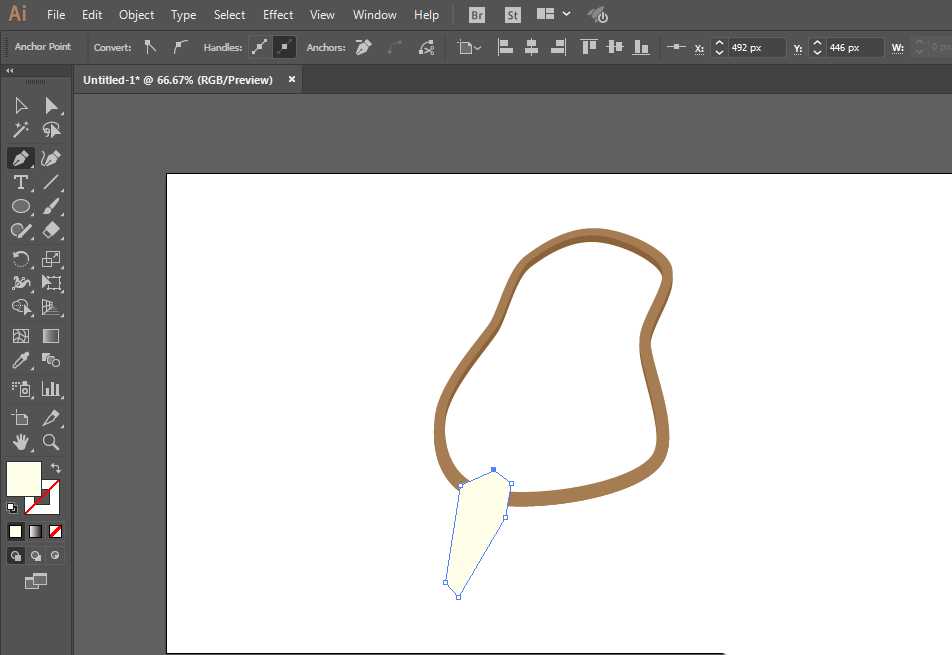Increment the X coordinate stepper
This screenshot has width=952, height=655.
tap(718, 43)
